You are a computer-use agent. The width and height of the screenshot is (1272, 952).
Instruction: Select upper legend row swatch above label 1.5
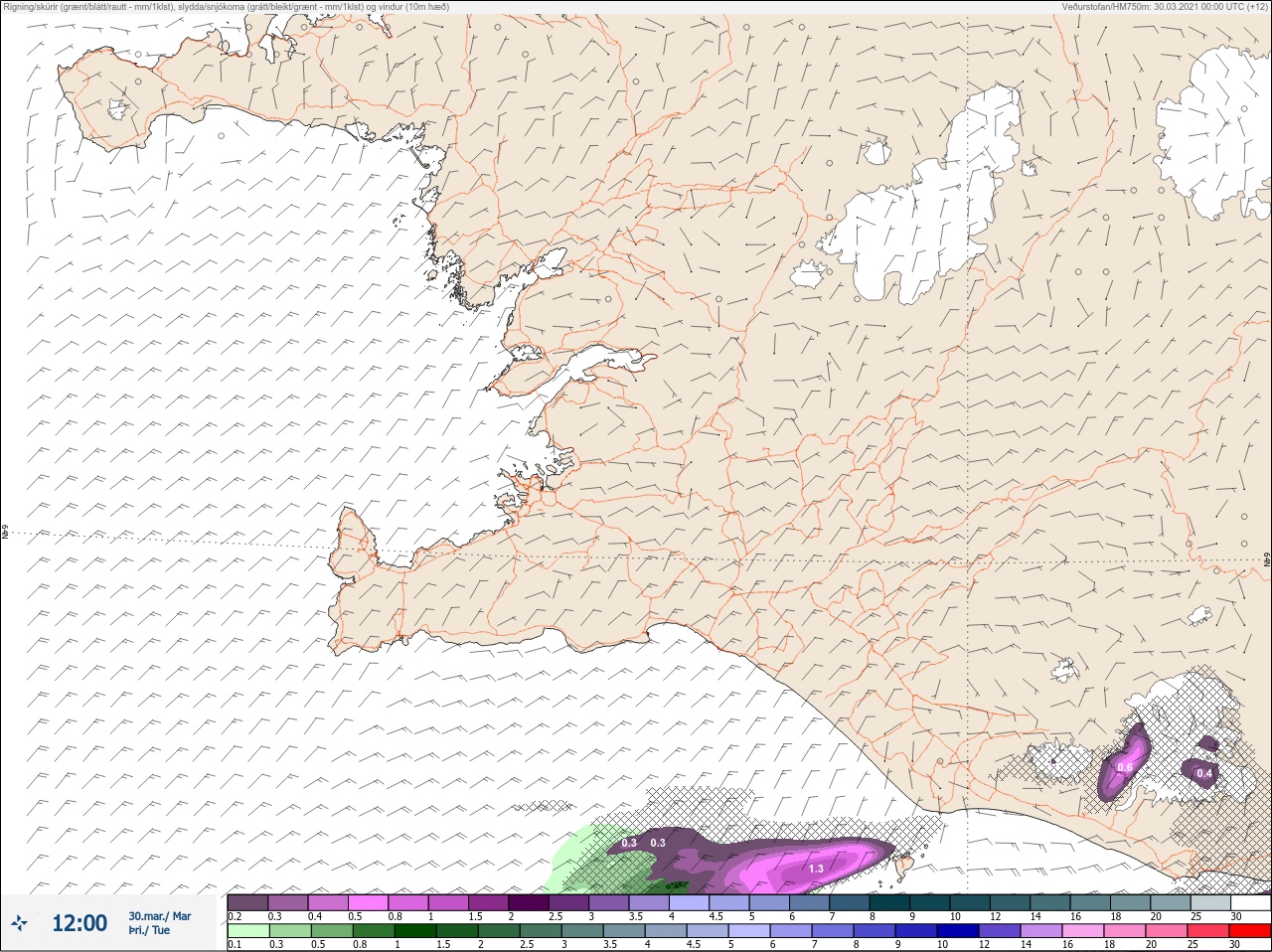[489, 902]
